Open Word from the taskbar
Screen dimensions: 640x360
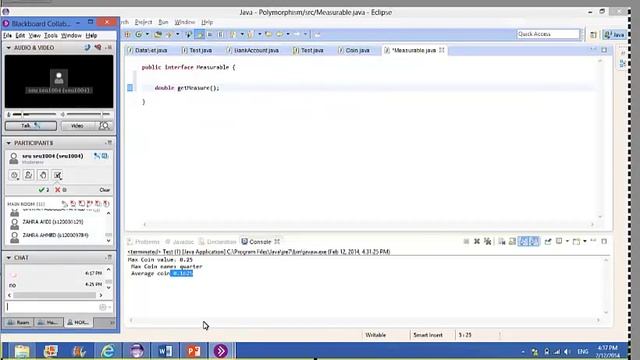pyautogui.click(x=165, y=351)
